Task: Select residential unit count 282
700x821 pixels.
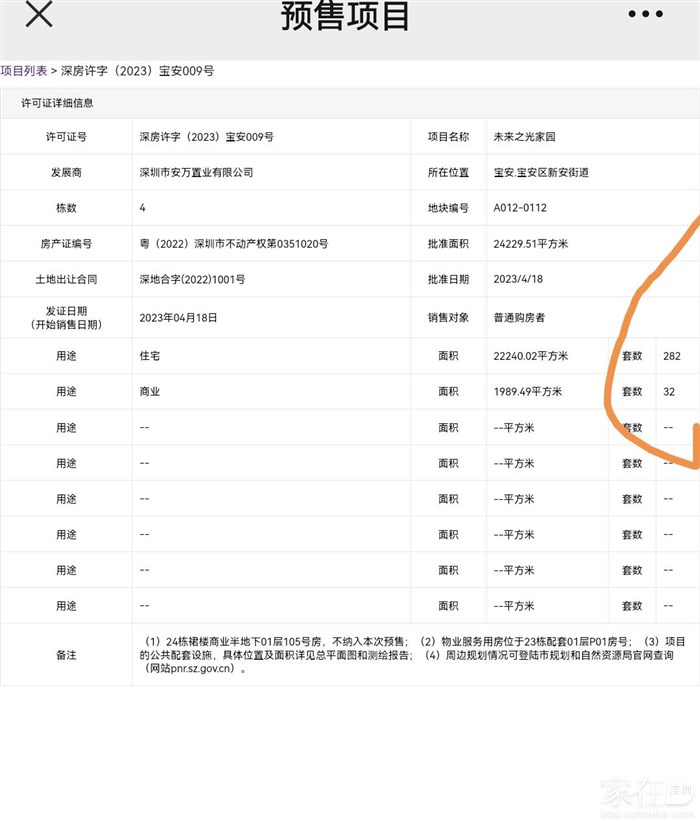Action: click(671, 356)
